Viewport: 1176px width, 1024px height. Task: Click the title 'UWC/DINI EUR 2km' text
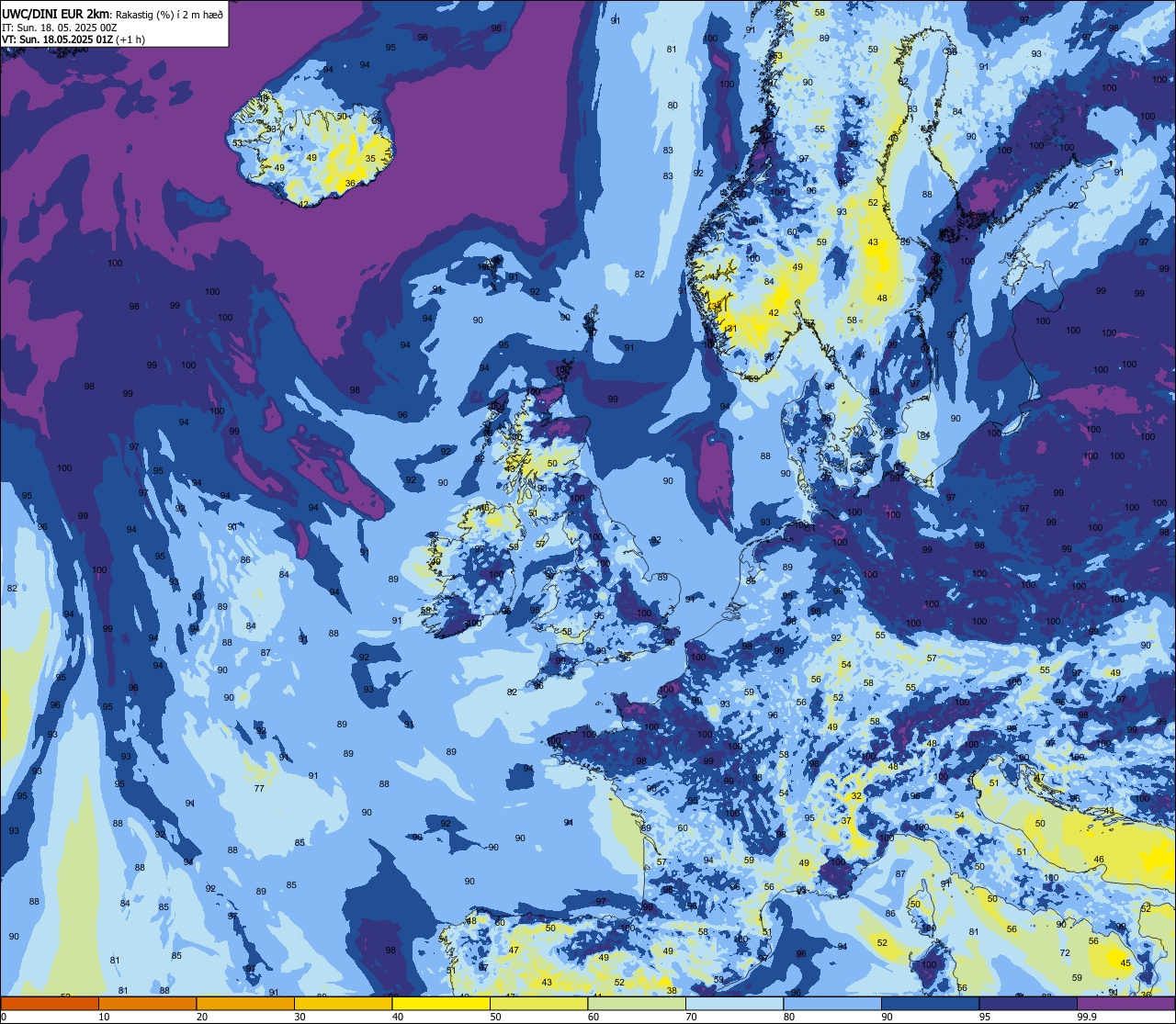(x=55, y=13)
